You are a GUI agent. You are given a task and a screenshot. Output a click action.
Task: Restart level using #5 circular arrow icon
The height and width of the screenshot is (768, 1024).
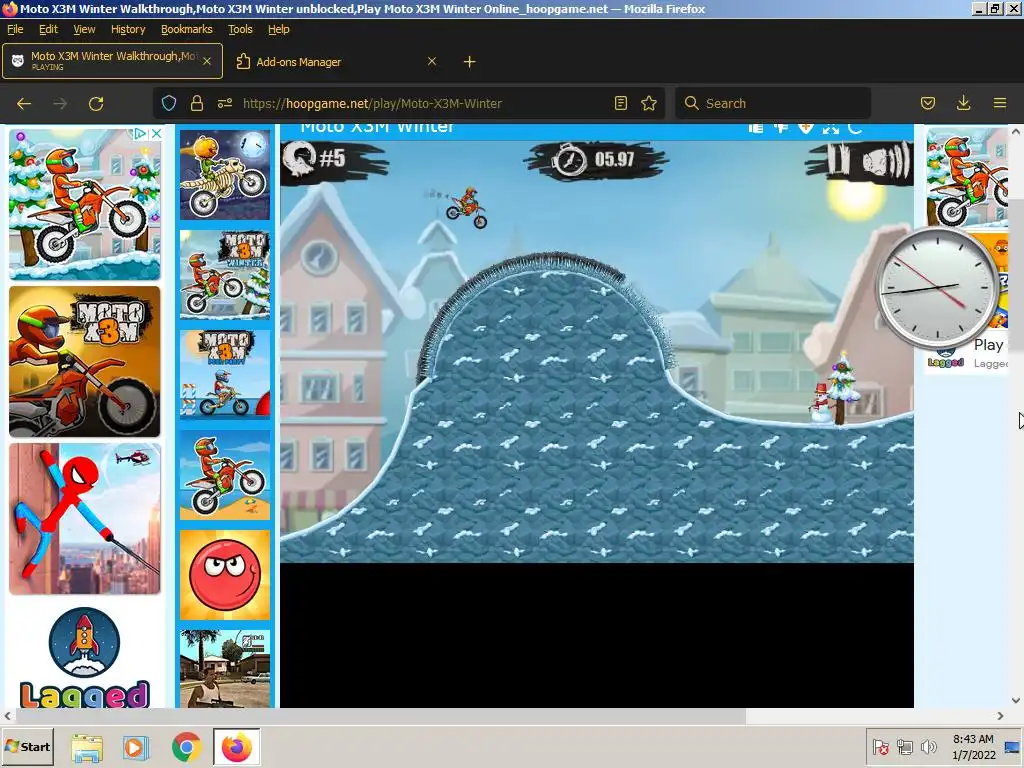300,159
